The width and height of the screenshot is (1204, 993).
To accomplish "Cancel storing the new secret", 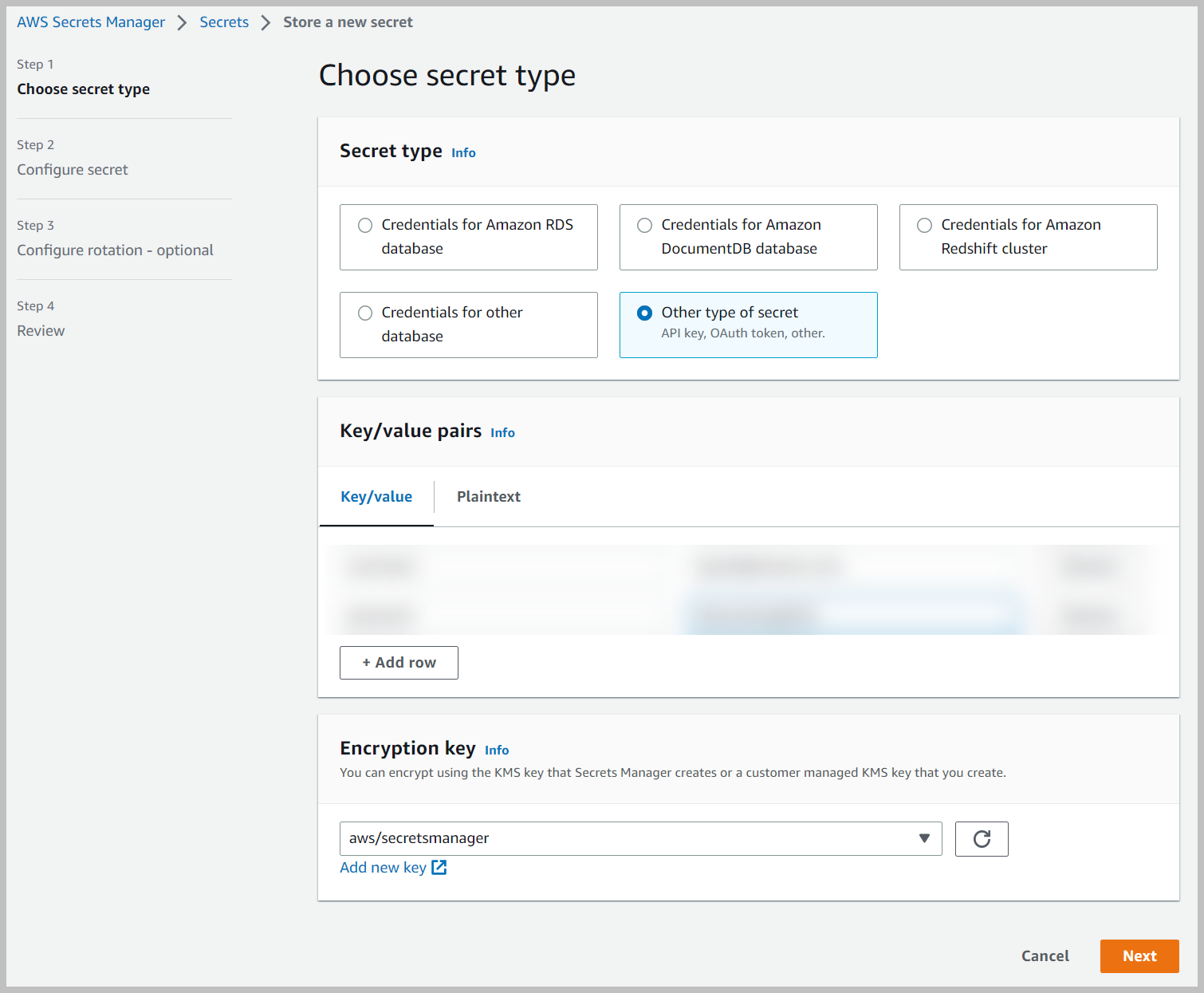I will pyautogui.click(x=1045, y=956).
